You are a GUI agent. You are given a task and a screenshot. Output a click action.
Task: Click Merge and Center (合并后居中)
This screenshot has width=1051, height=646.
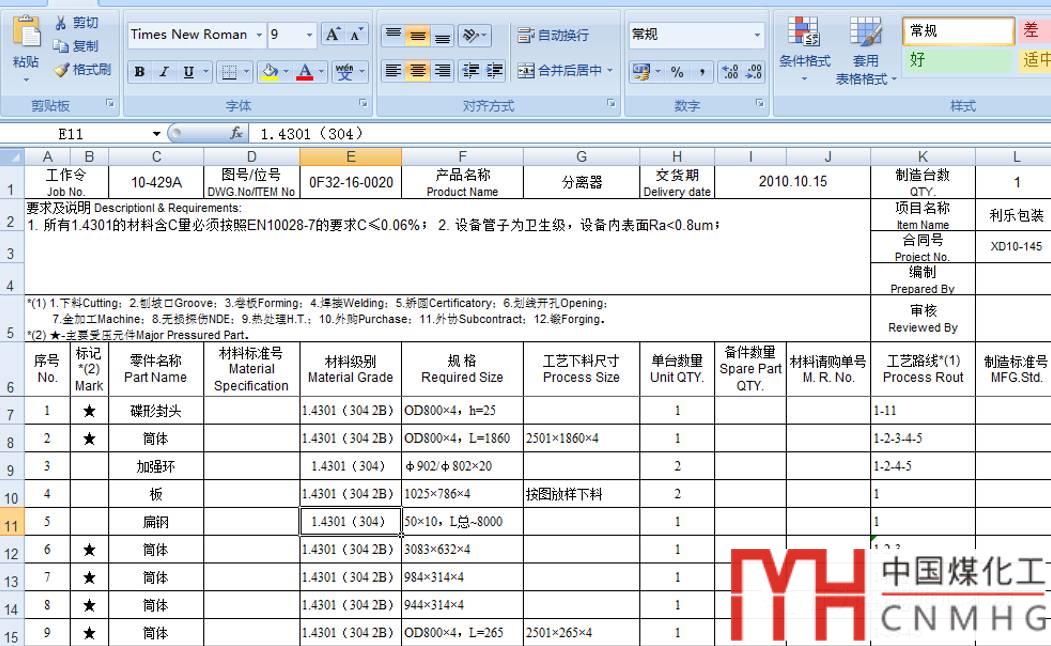[559, 70]
